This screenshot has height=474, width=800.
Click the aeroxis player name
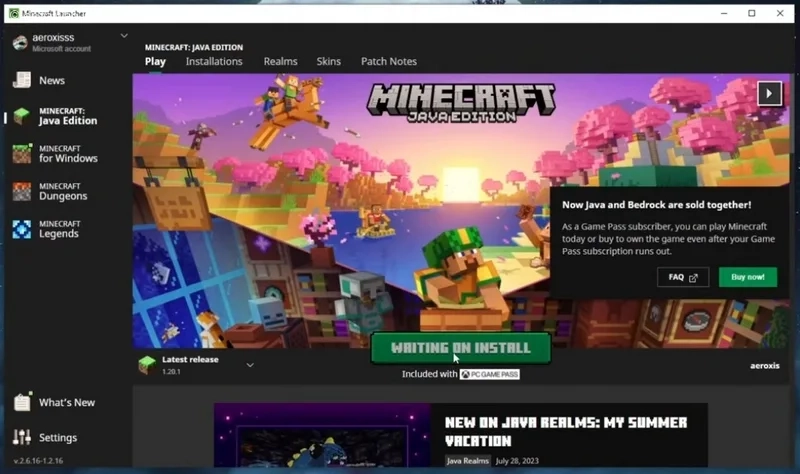pos(764,365)
